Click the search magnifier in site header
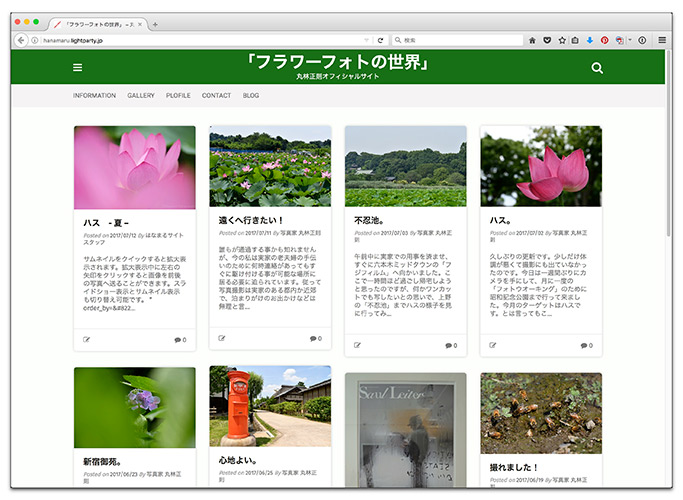683x500 pixels. 597,68
